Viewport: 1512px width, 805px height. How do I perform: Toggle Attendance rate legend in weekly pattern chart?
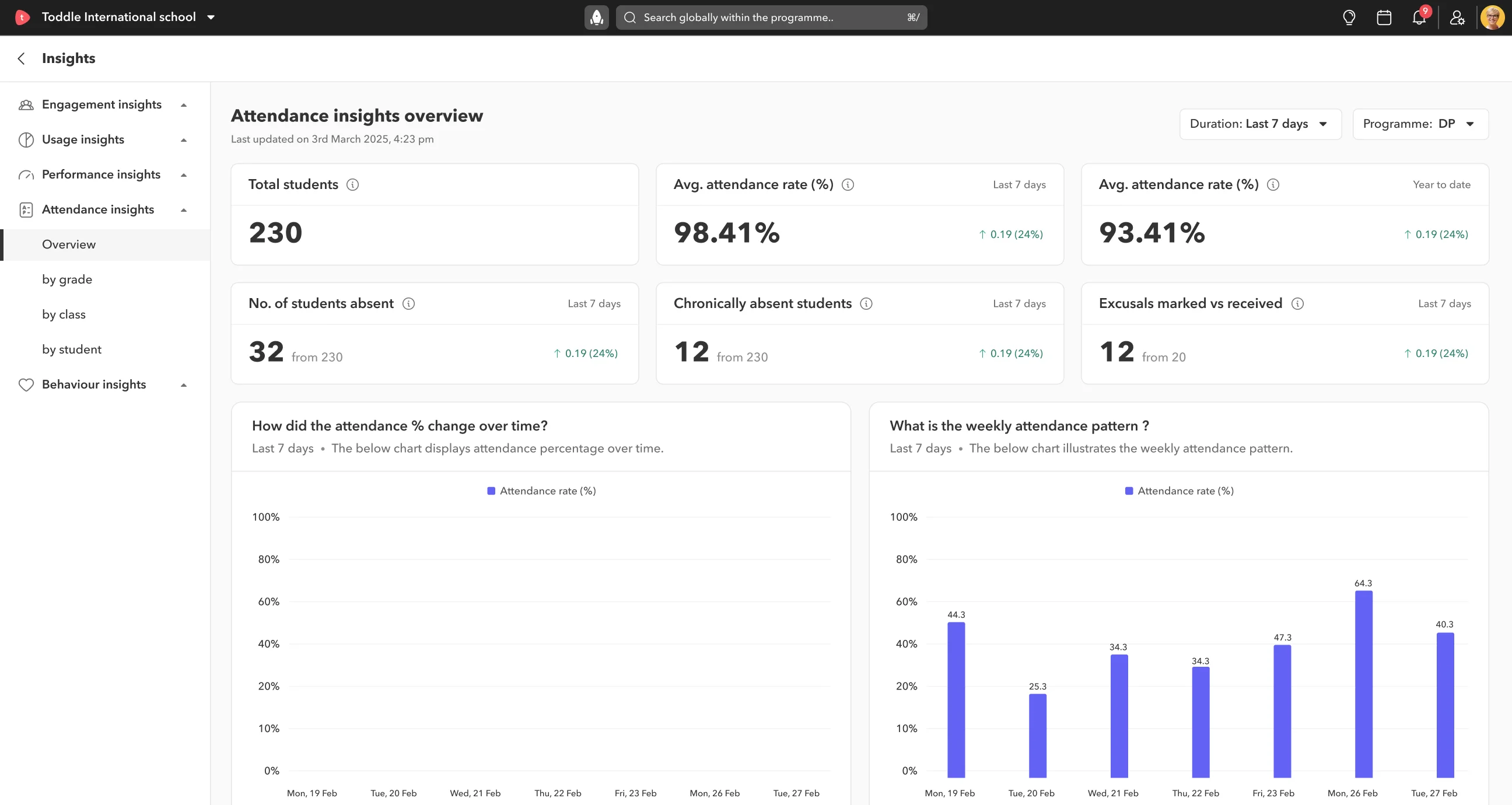1178,491
